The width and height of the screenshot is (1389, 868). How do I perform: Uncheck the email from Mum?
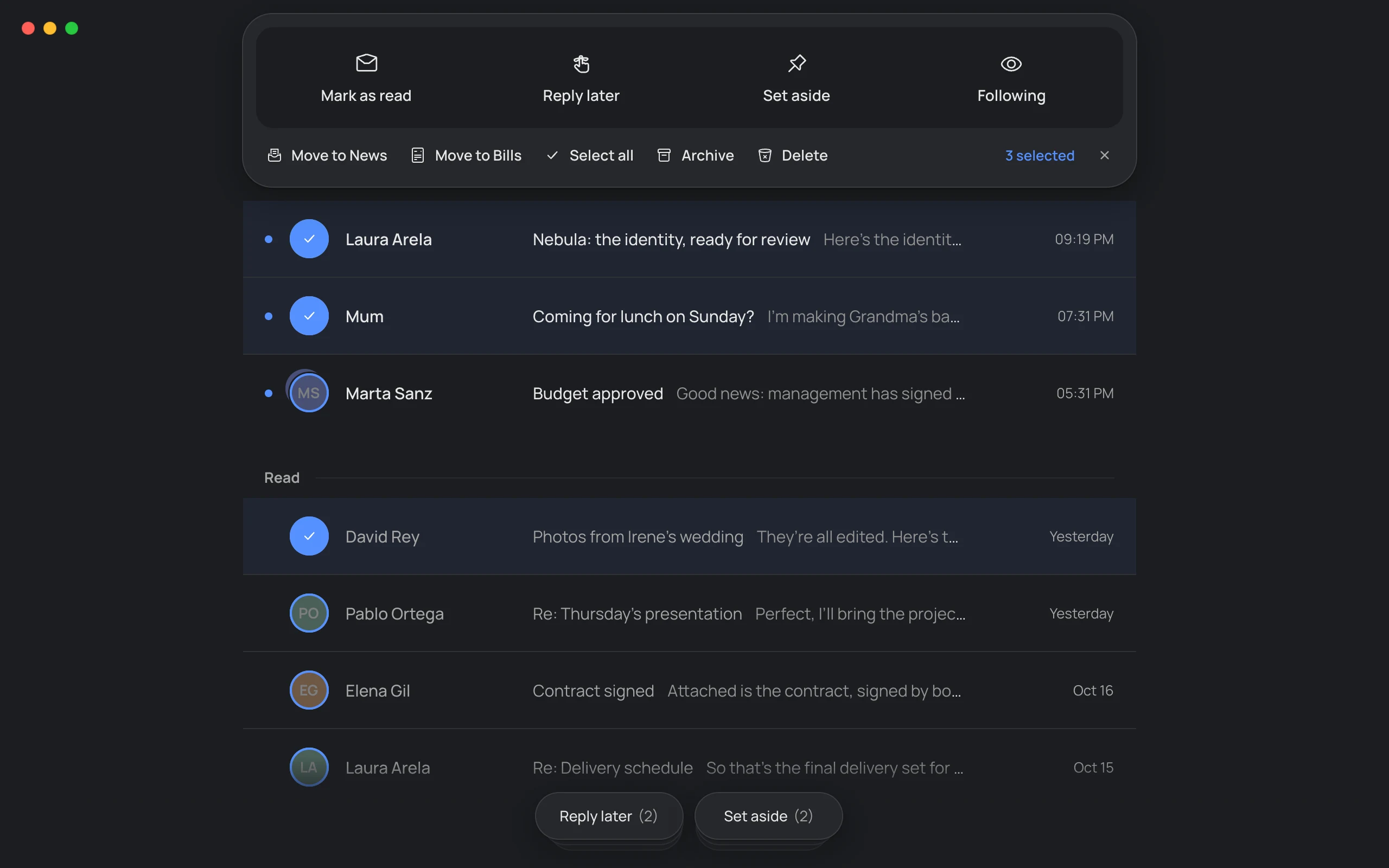[x=309, y=316]
